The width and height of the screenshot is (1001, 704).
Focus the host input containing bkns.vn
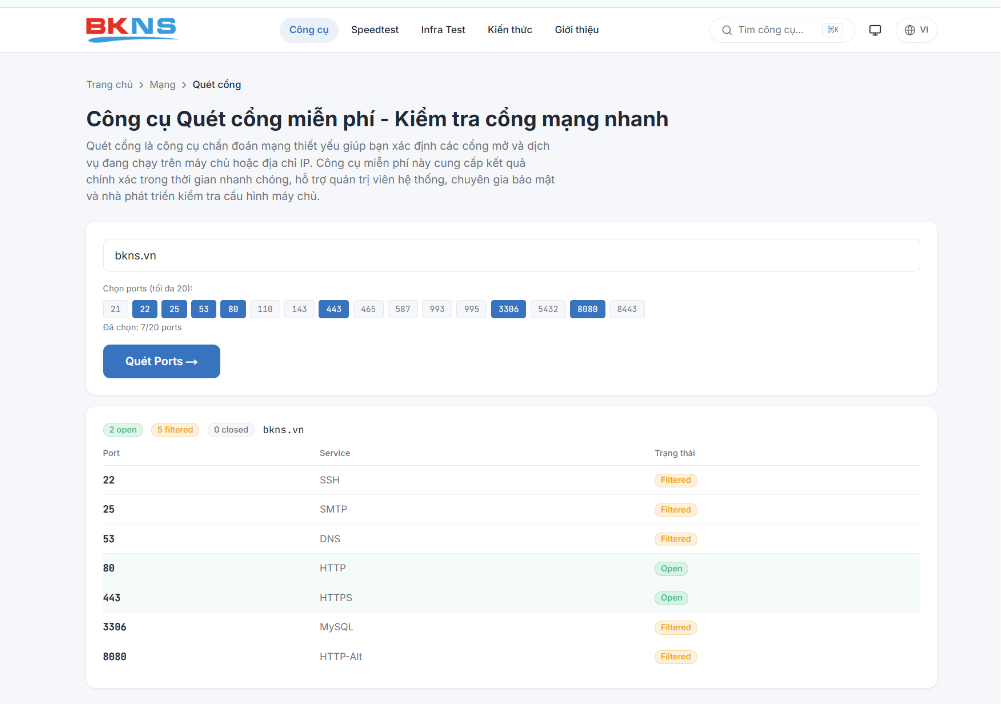pyautogui.click(x=511, y=255)
